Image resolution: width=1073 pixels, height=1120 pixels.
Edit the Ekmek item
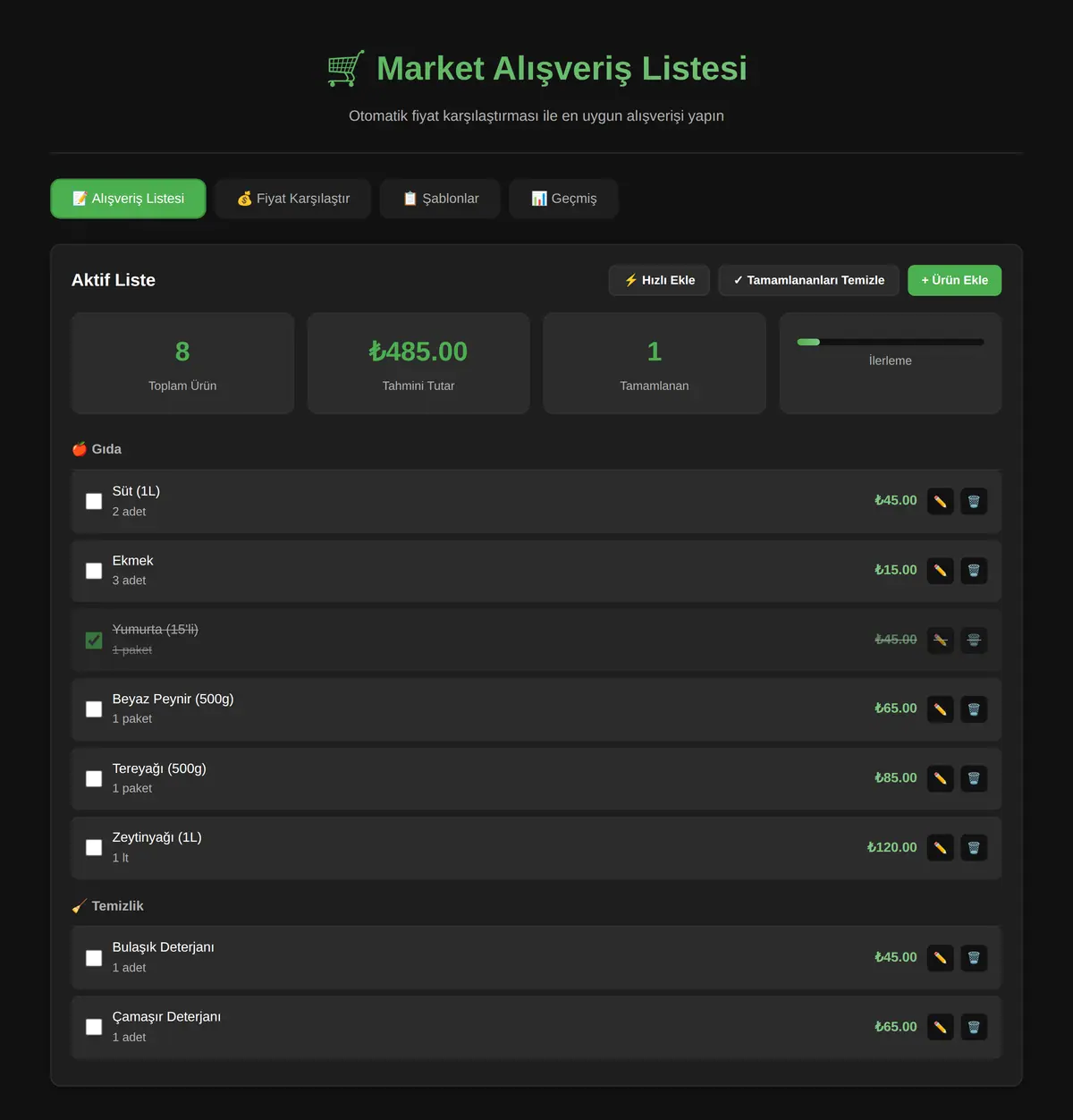[x=940, y=571]
